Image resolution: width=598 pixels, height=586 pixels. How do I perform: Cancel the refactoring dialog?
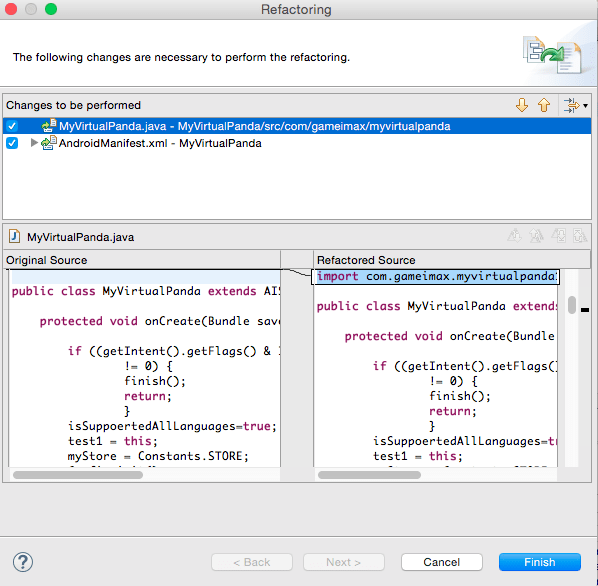(442, 562)
